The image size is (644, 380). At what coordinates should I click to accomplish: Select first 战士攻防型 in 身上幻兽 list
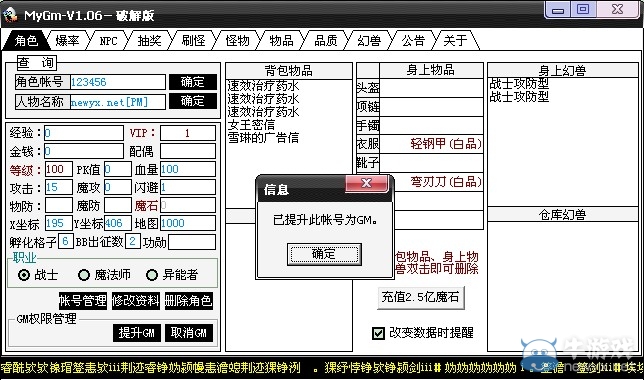click(519, 84)
